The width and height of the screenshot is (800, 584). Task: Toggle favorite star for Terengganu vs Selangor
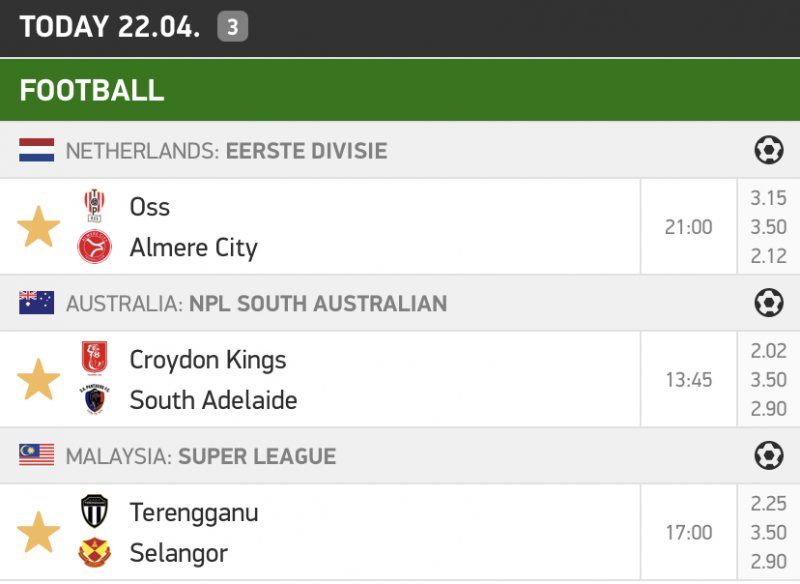coord(39,532)
